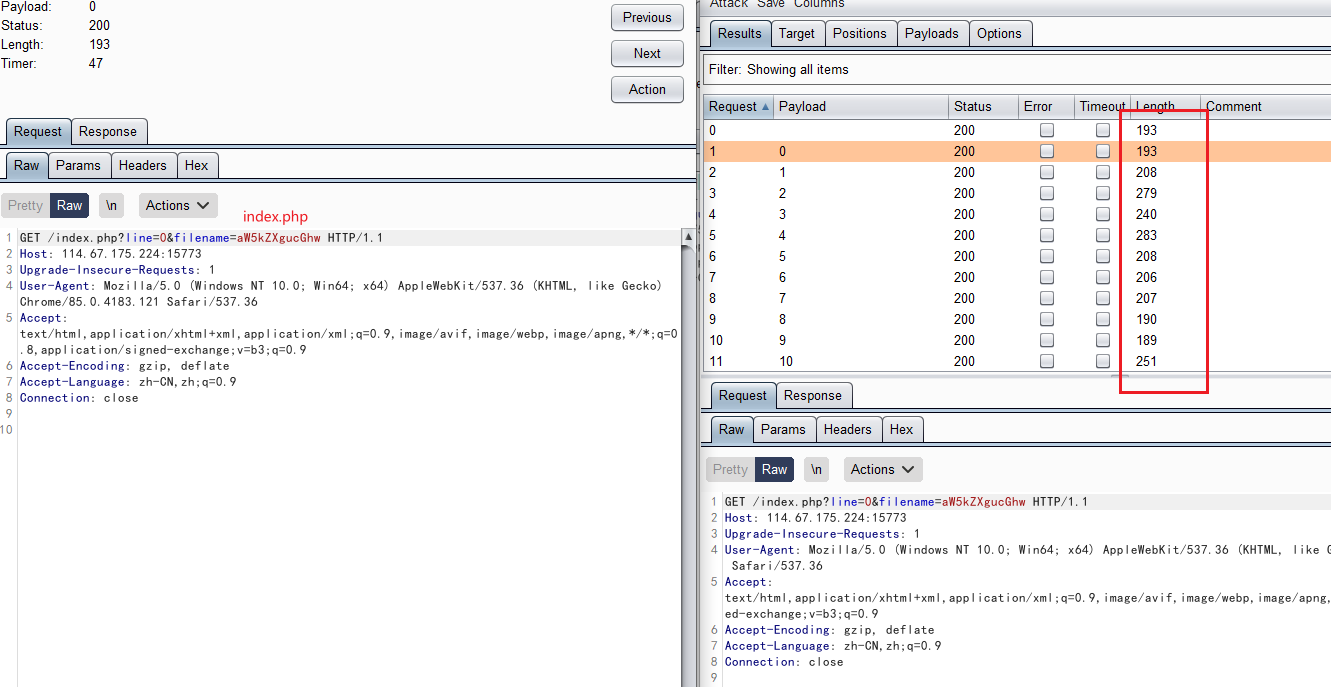Viewport: 1331px width, 687px height.
Task: Click Accept-Encoding line in left editor
Action: tap(125, 366)
